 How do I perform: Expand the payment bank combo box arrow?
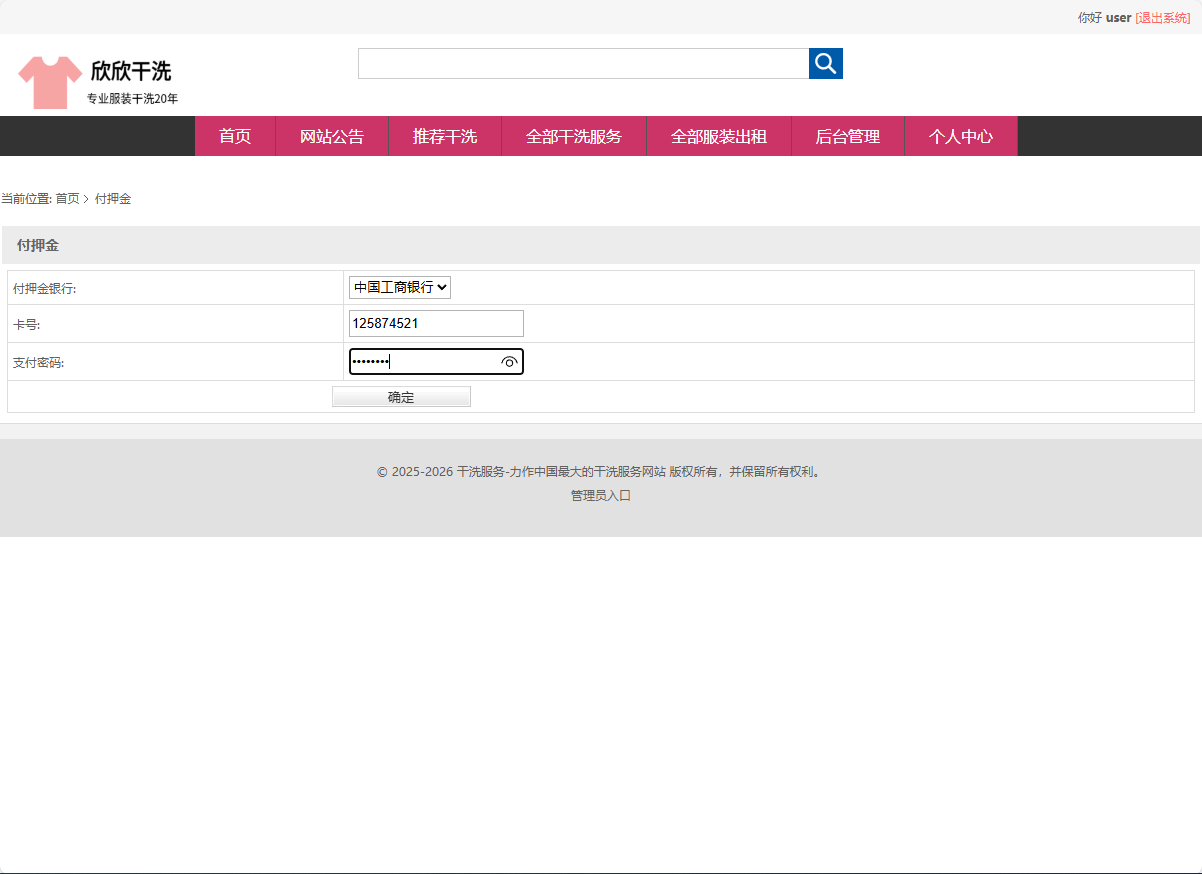click(443, 287)
